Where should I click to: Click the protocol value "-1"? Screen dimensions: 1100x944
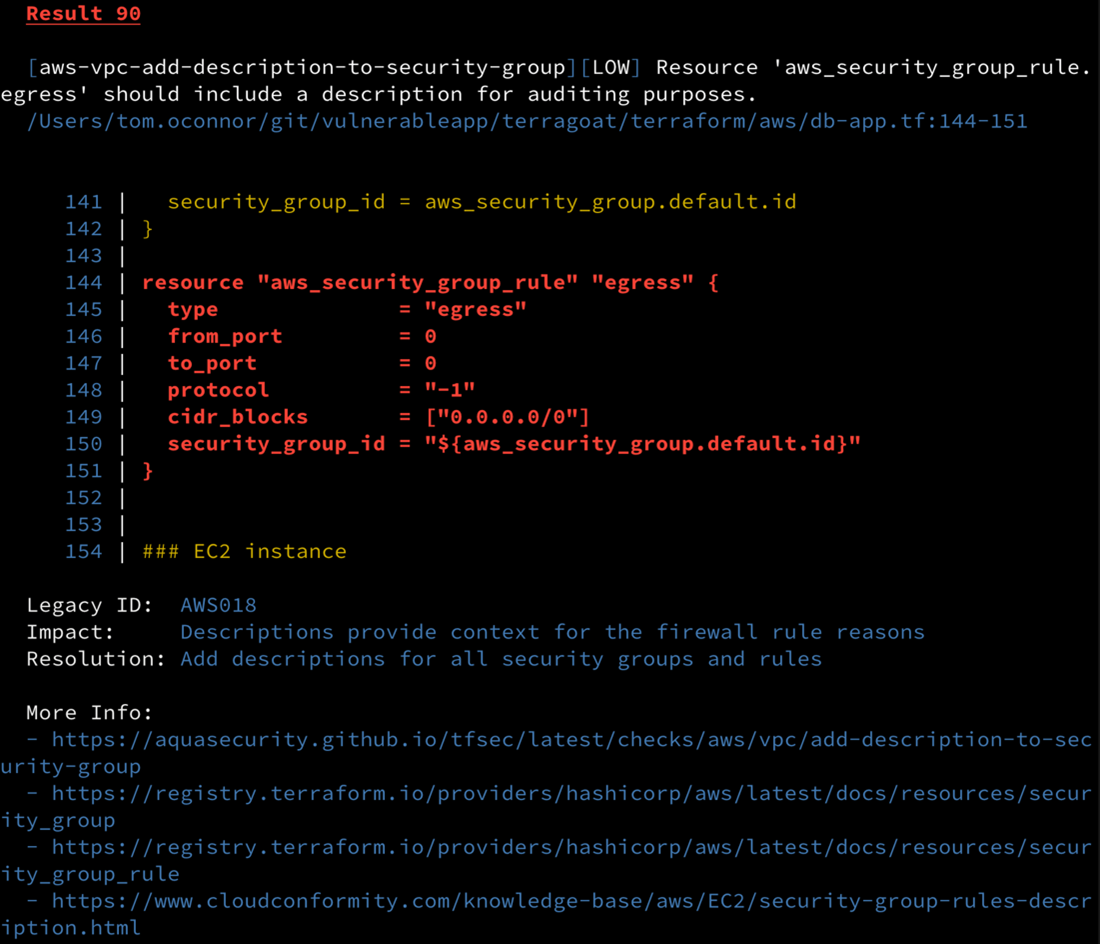pyautogui.click(x=450, y=390)
